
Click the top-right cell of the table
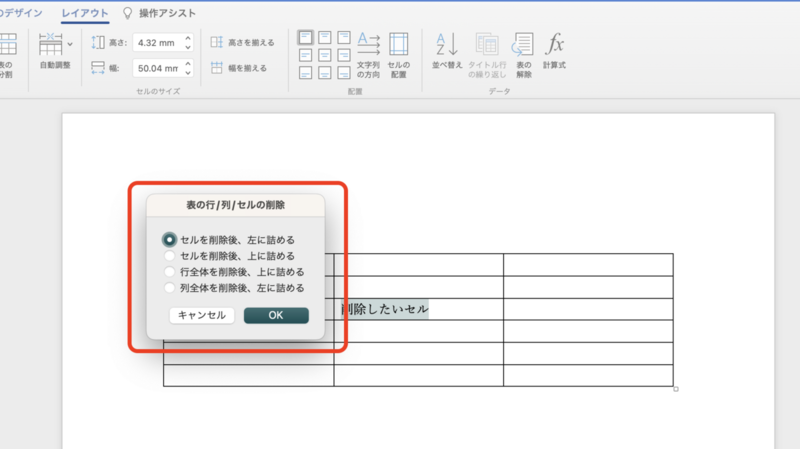point(588,265)
